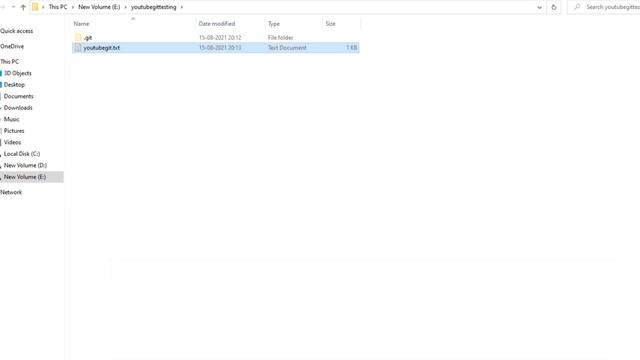
Task: Click the File folder type cell
Action: [280, 38]
